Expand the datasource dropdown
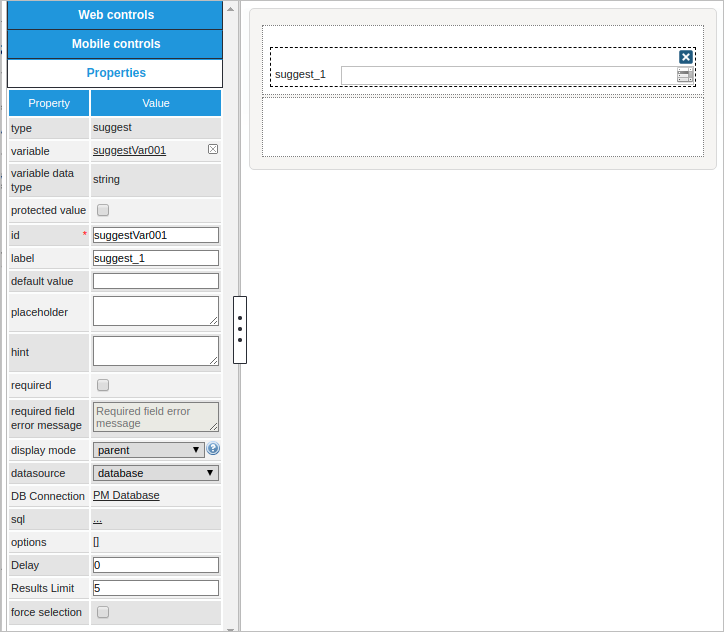 [x=155, y=473]
